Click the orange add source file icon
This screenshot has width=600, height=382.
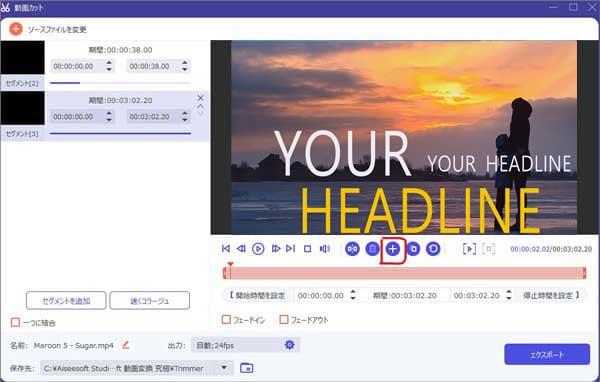tap(16, 29)
